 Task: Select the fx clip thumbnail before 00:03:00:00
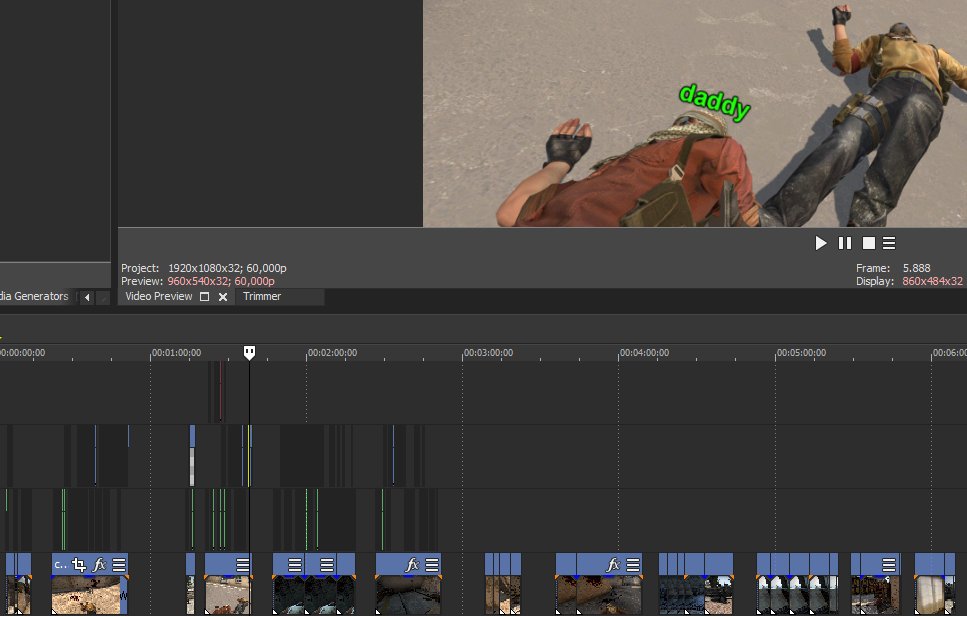click(408, 595)
